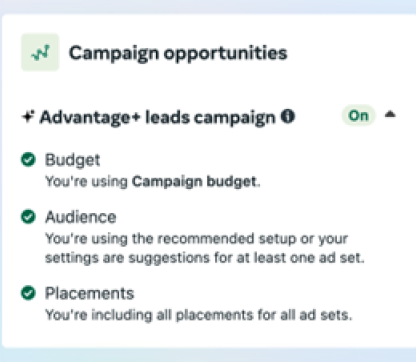Viewport: 416px width, 362px height.
Task: Open the Placements item
Action: (89, 293)
